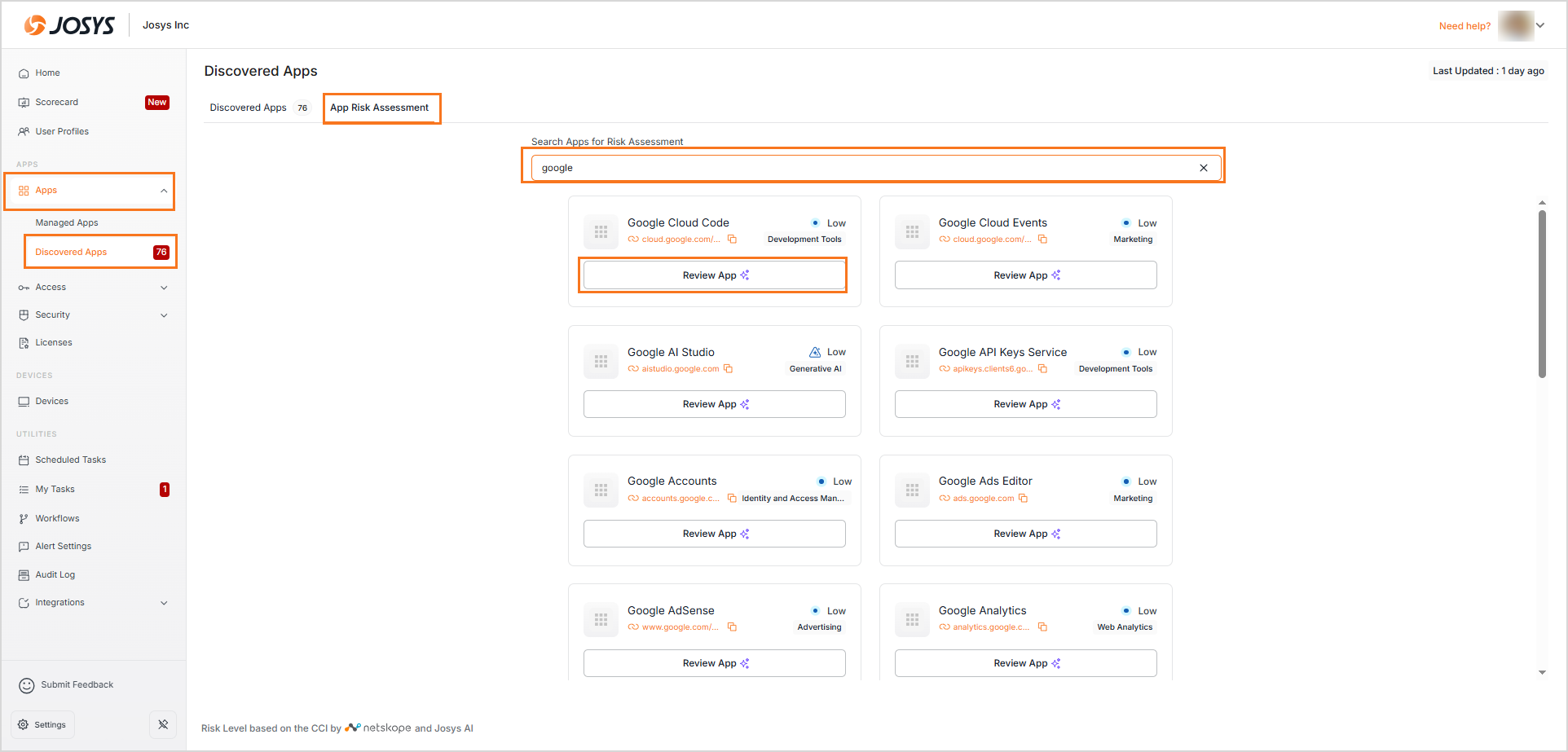
Task: Copy Google Accounts URL icon
Action: pyautogui.click(x=732, y=499)
